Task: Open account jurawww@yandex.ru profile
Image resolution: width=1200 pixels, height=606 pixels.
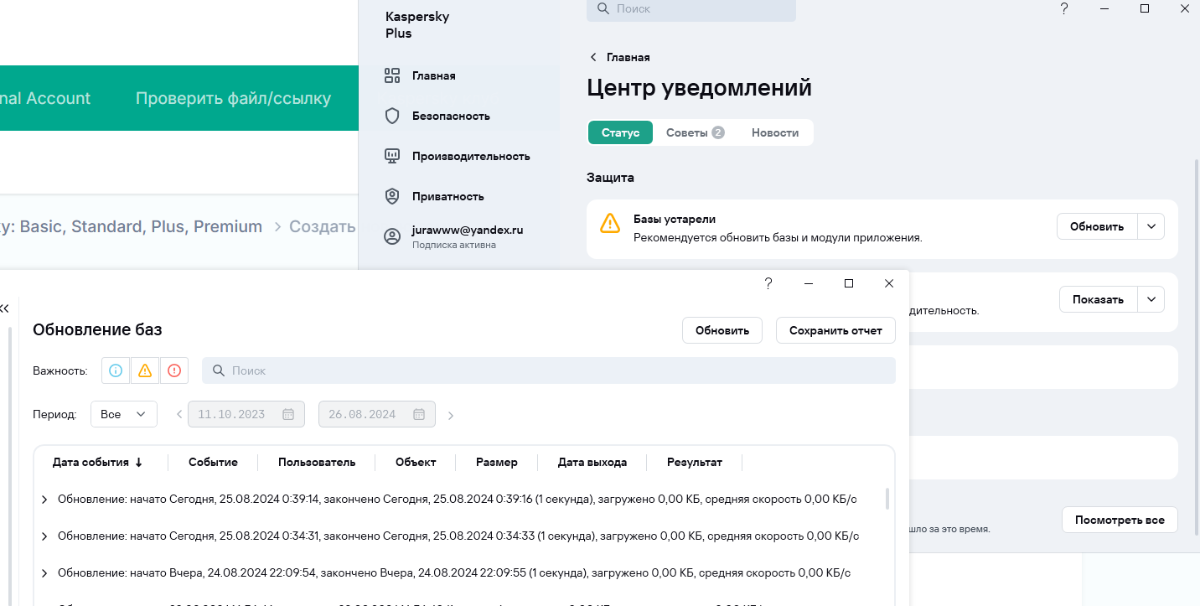Action: coord(454,236)
